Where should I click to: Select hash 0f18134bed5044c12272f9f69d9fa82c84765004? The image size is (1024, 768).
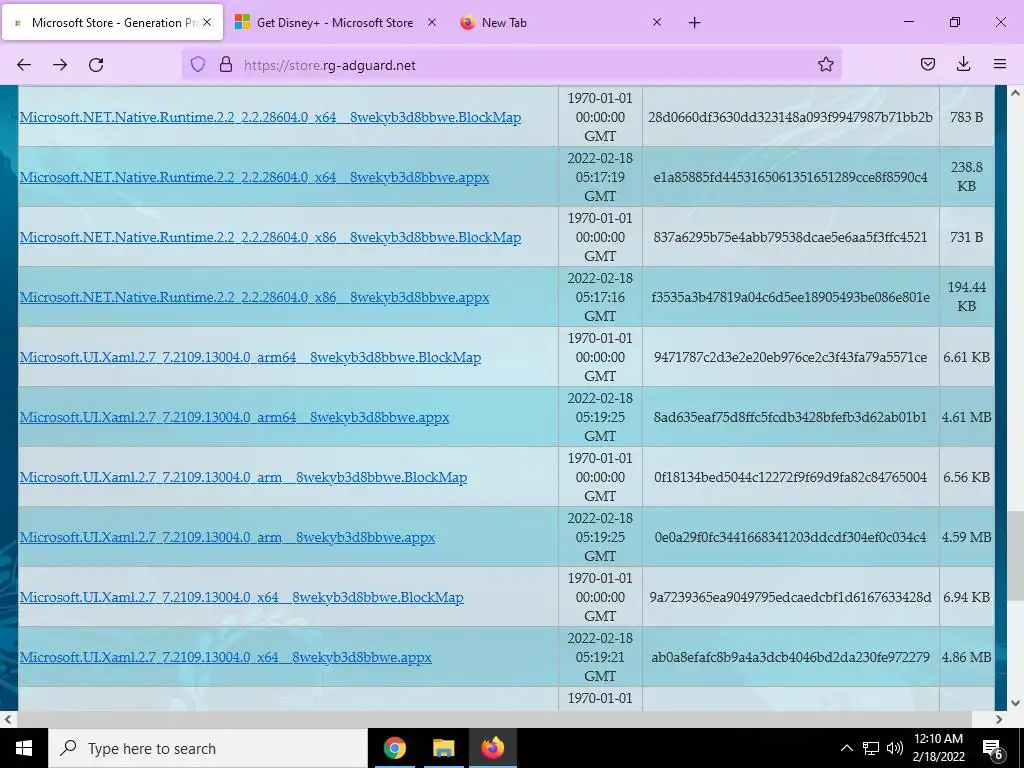click(x=790, y=477)
